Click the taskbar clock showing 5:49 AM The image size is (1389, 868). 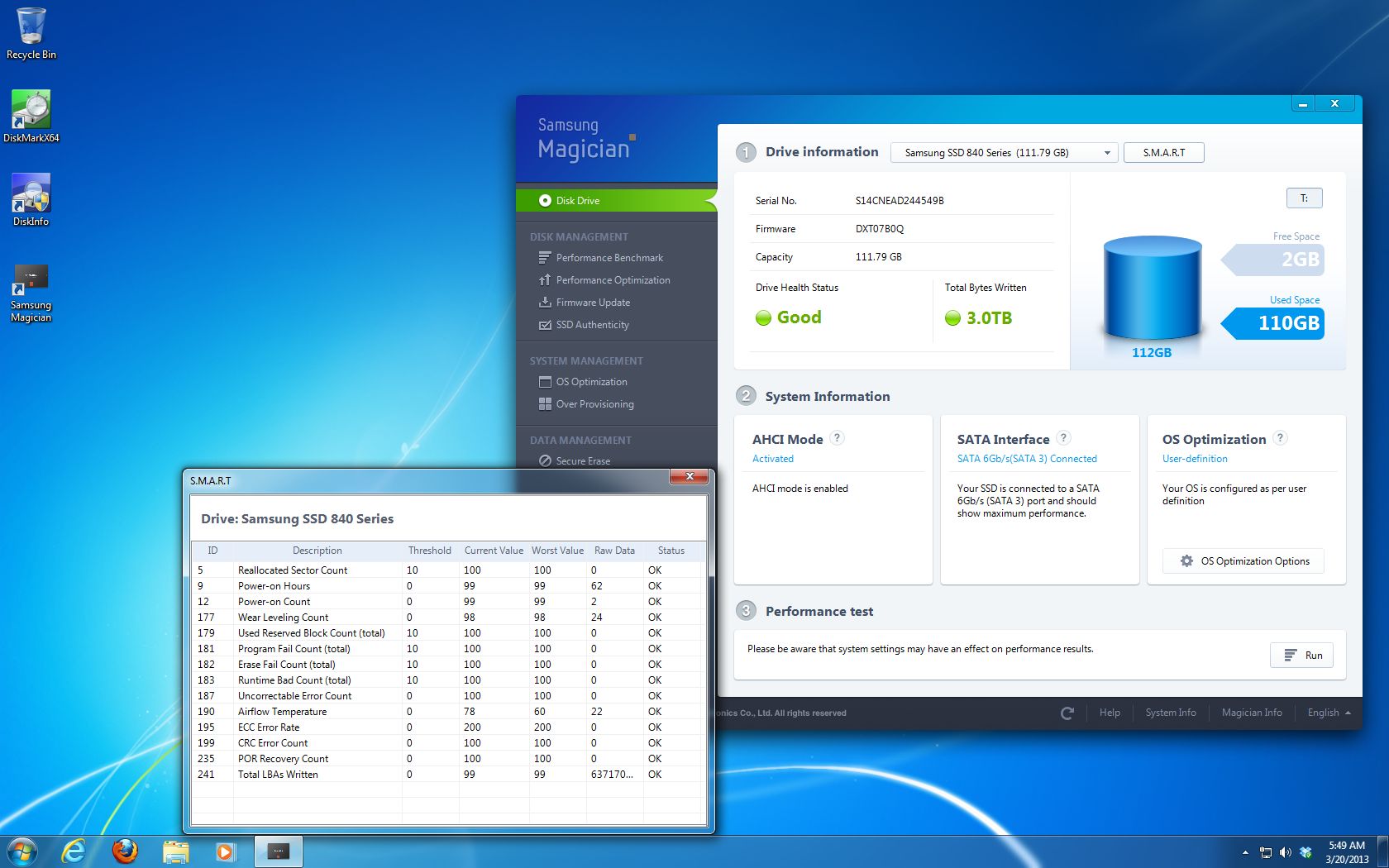point(1347,852)
